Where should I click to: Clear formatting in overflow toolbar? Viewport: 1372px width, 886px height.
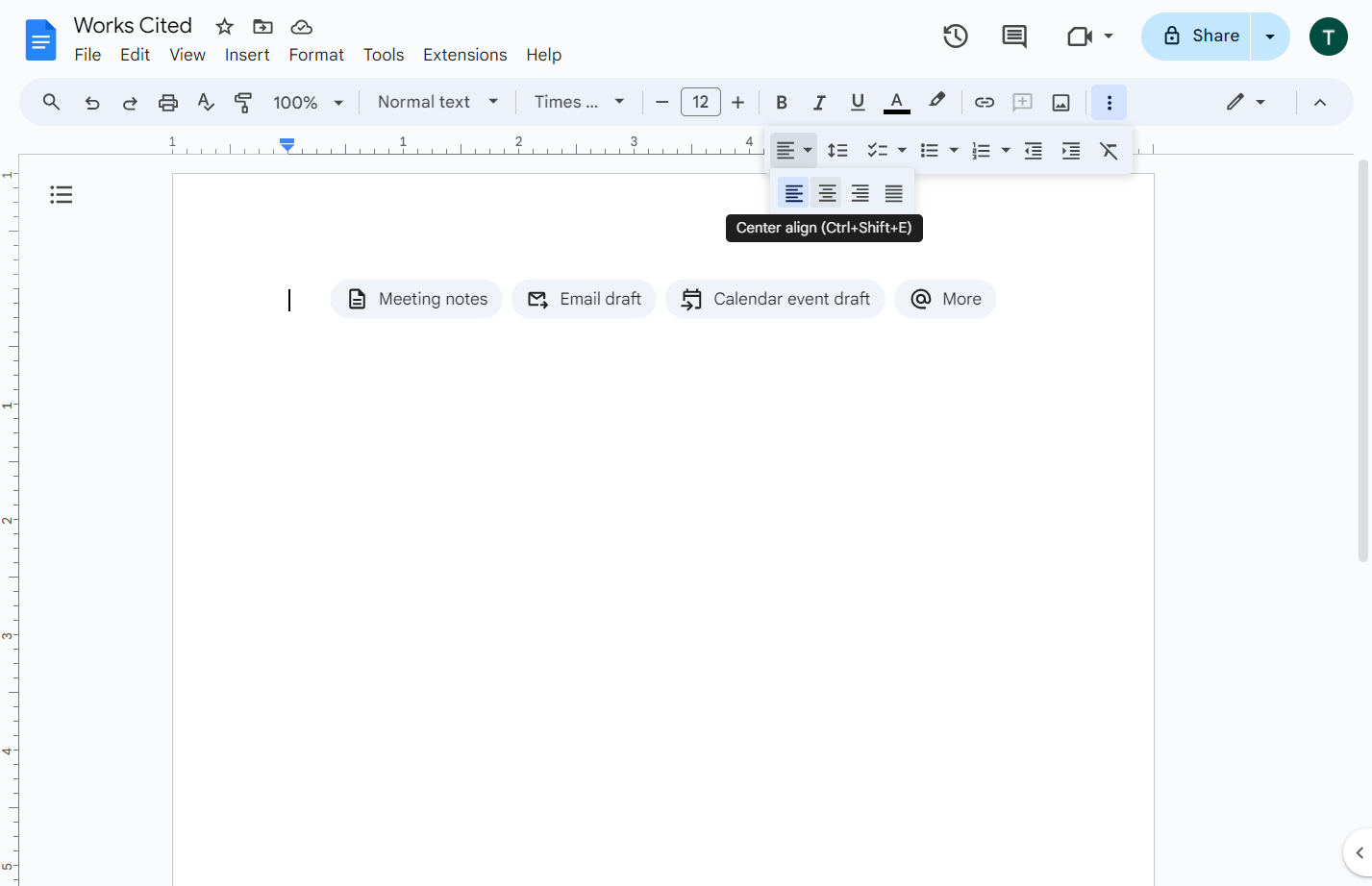coord(1109,151)
